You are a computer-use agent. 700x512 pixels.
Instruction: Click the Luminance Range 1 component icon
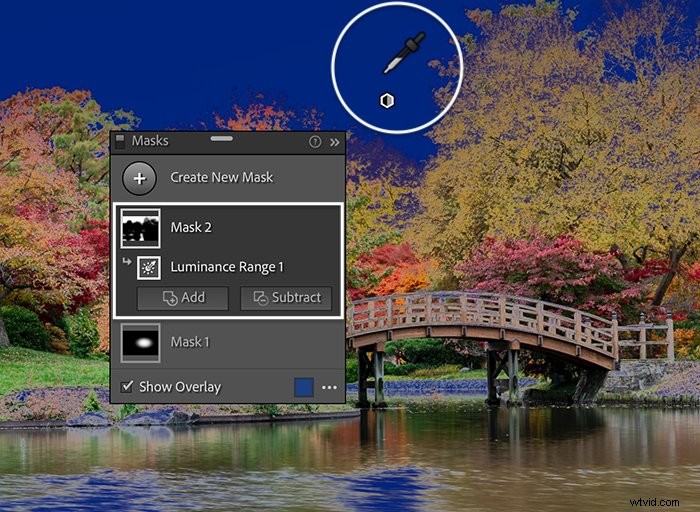point(149,267)
